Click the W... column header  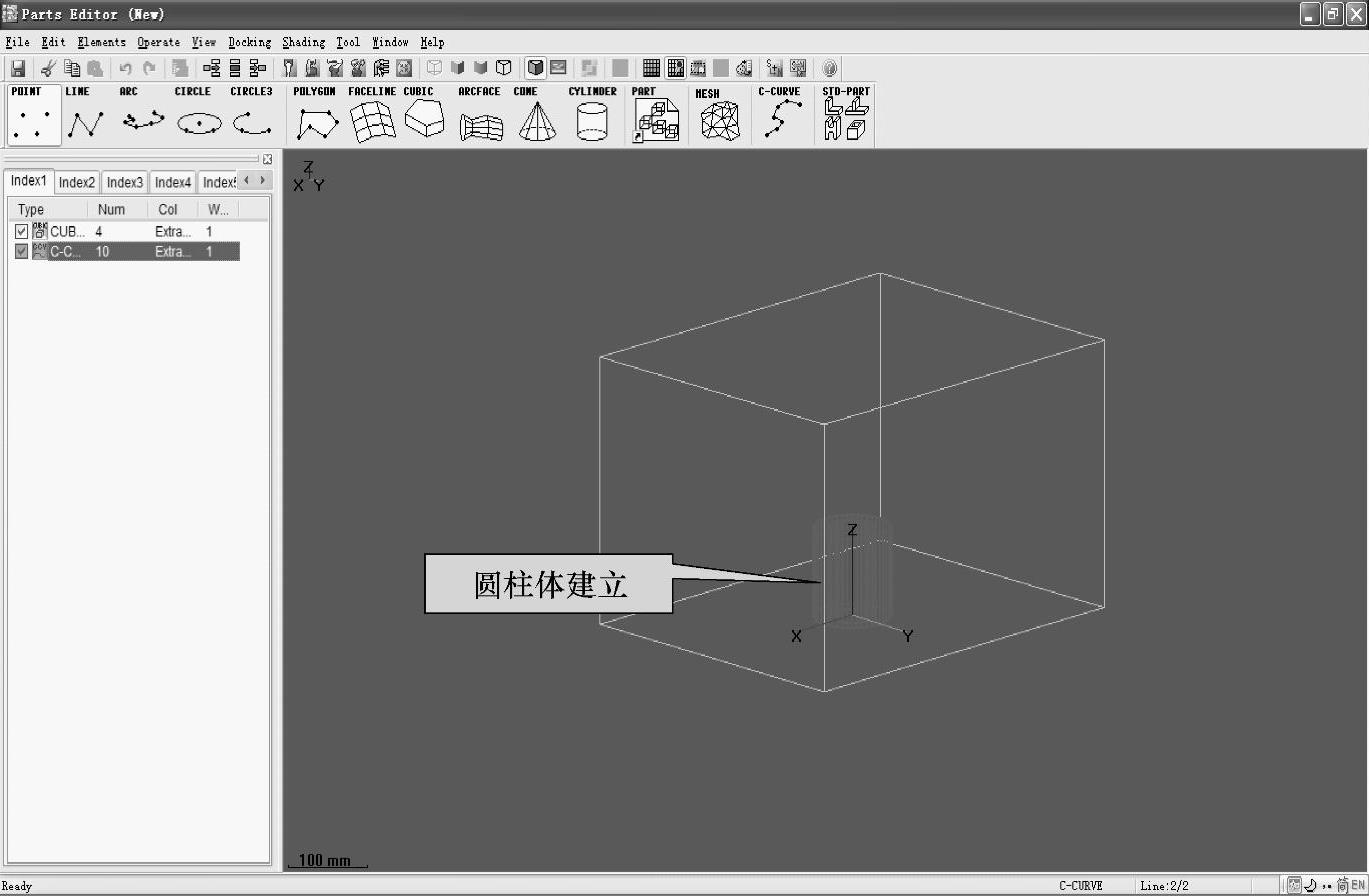pos(217,209)
